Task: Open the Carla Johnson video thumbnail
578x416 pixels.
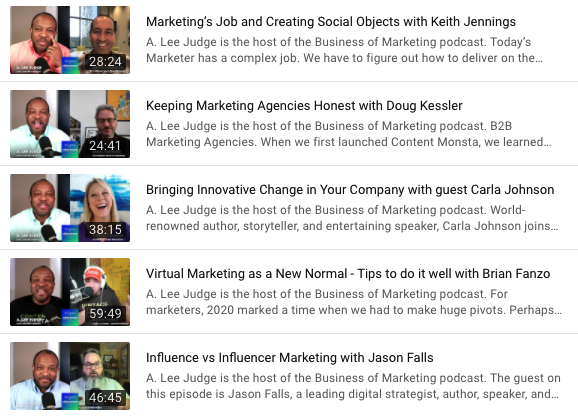Action: 70,208
